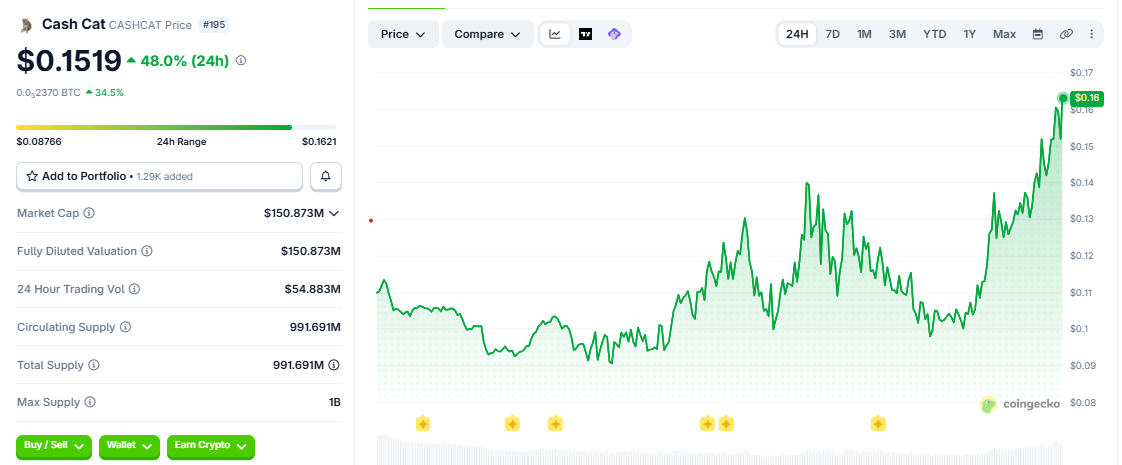The image size is (1122, 465).
Task: Show Circulating Supply info icon
Action: pos(125,327)
